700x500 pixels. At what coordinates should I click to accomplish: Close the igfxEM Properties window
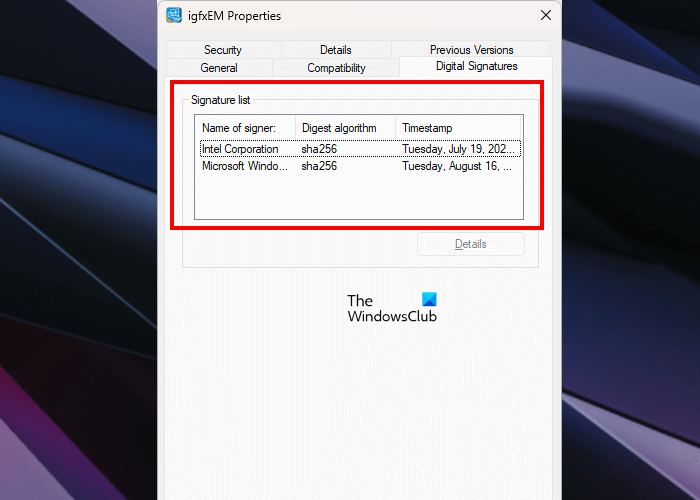[546, 15]
